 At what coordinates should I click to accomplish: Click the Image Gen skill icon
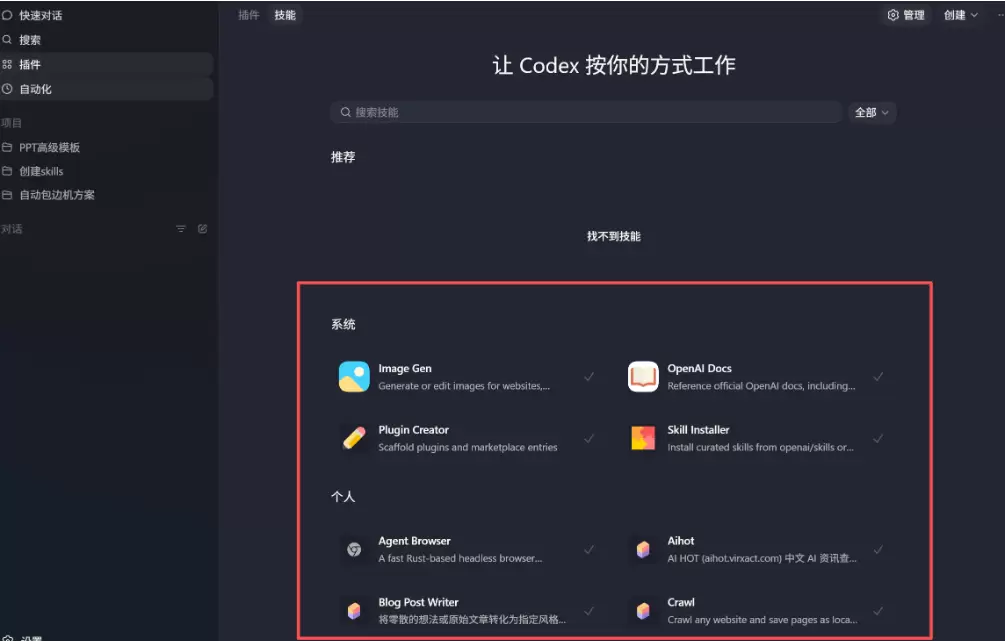[x=354, y=377]
